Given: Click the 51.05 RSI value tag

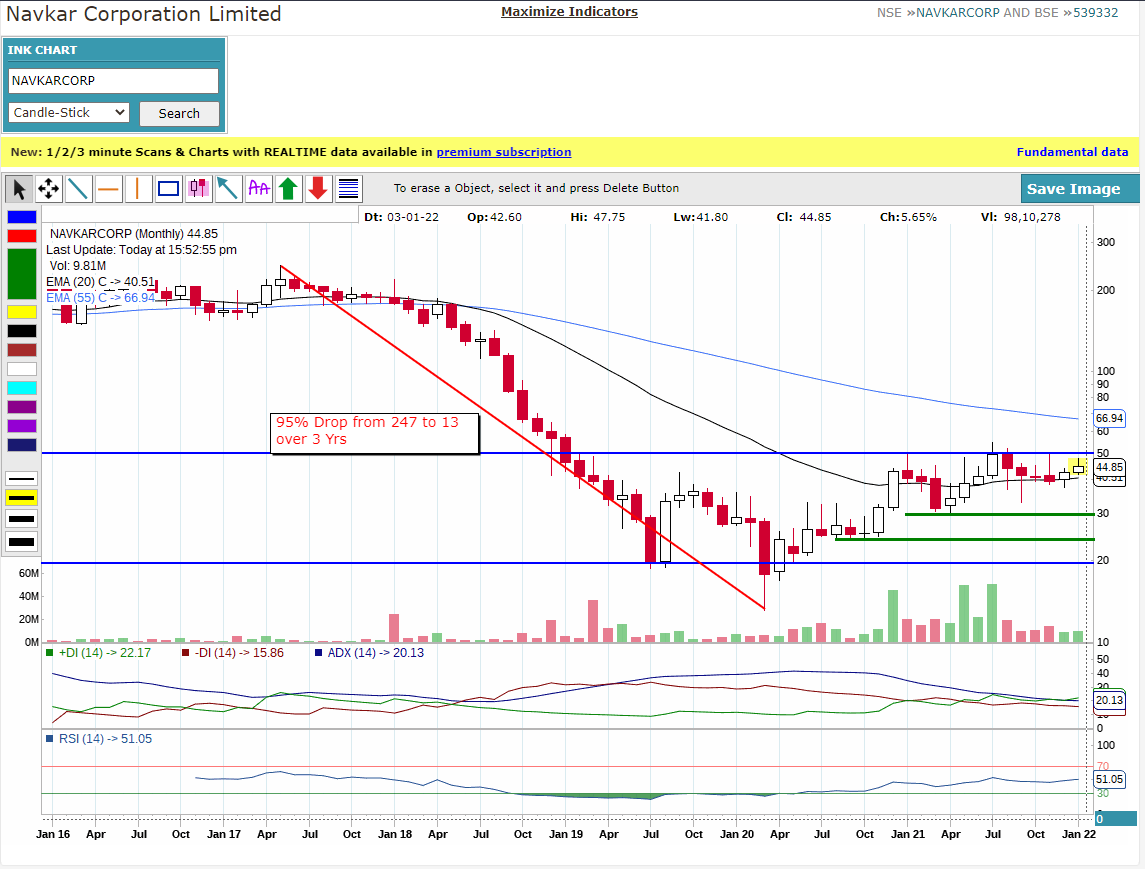Looking at the screenshot, I should (1109, 779).
